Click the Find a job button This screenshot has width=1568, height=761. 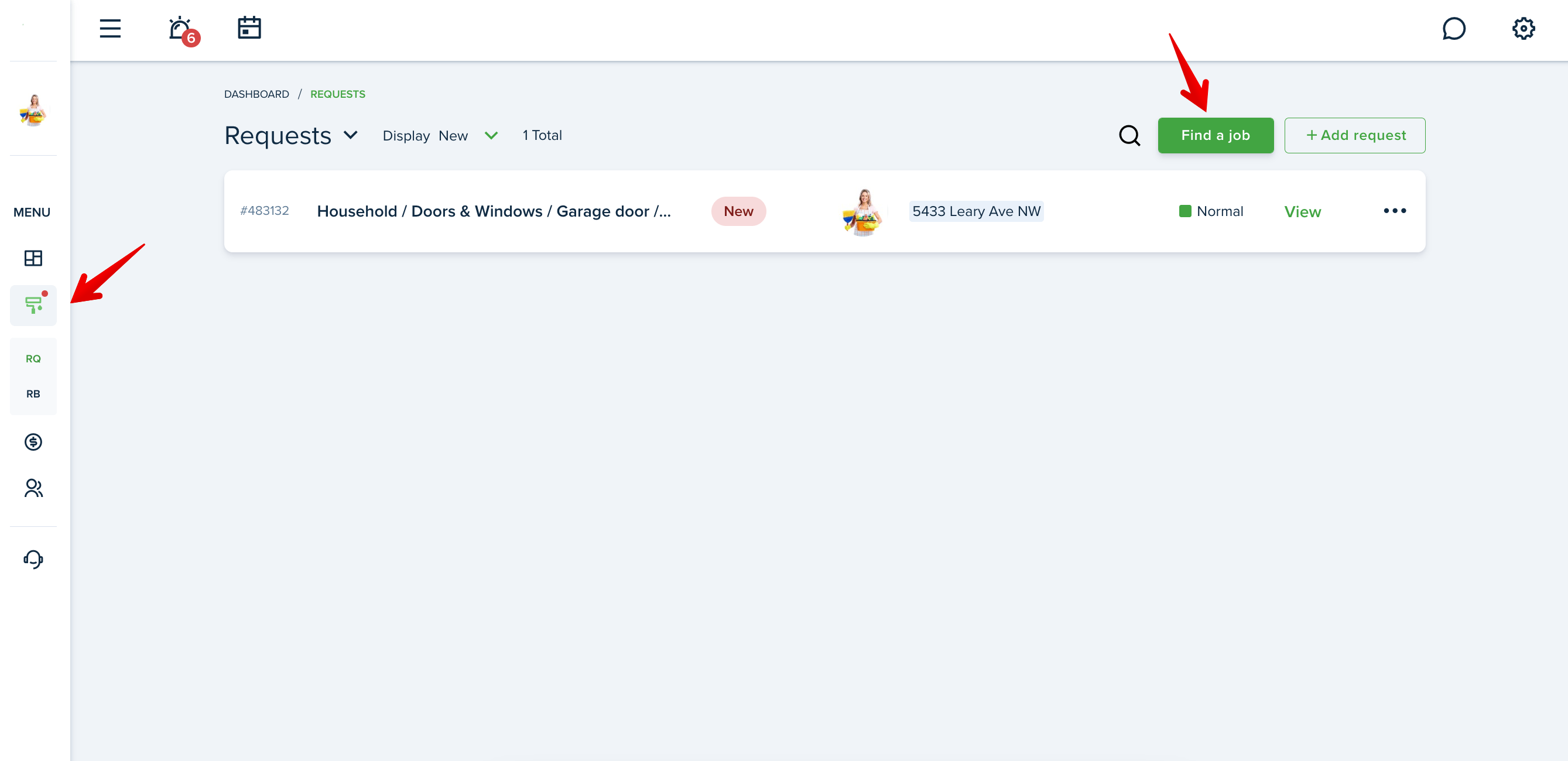1215,135
